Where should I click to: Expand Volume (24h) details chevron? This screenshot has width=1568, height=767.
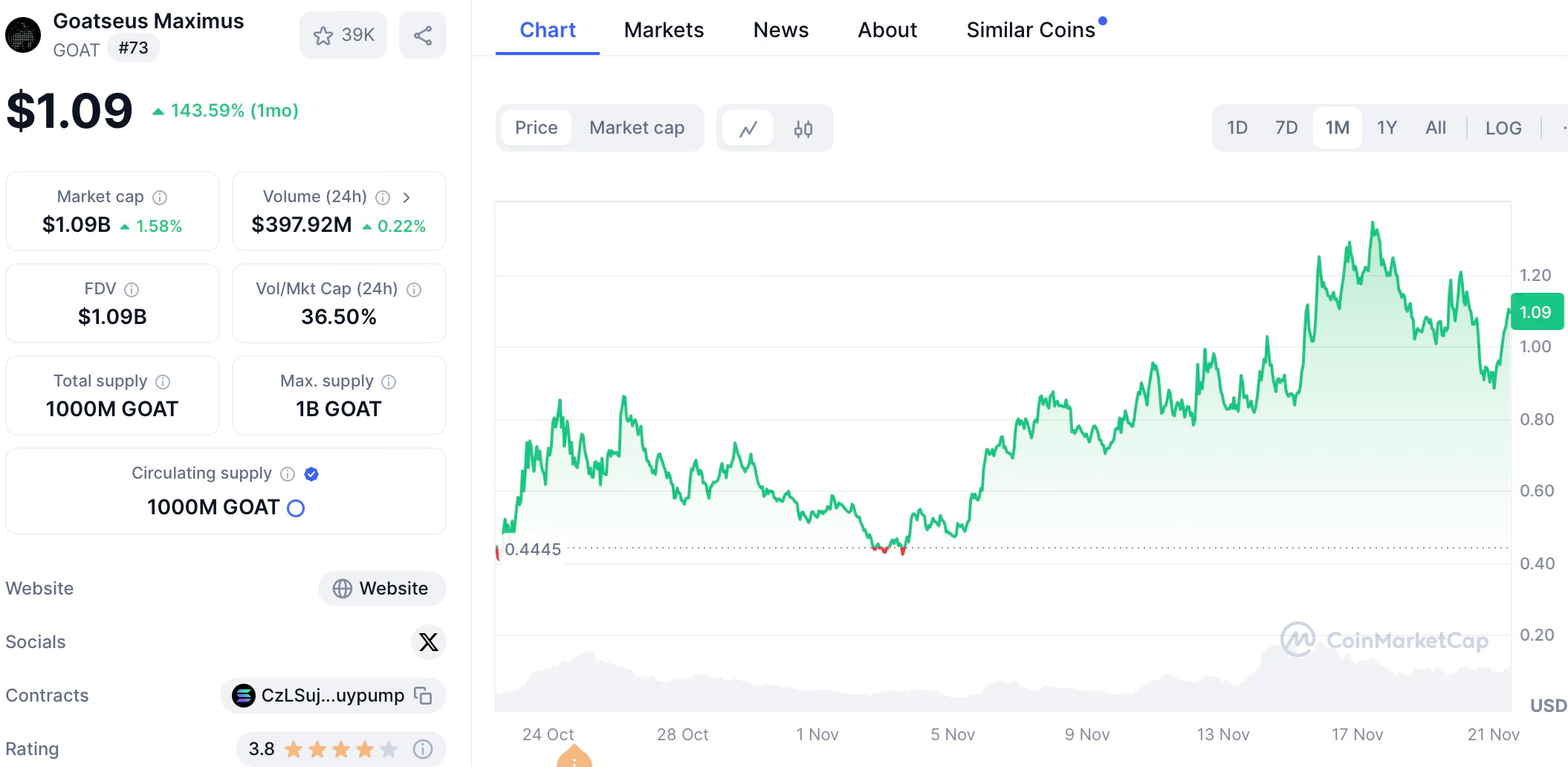tap(406, 198)
